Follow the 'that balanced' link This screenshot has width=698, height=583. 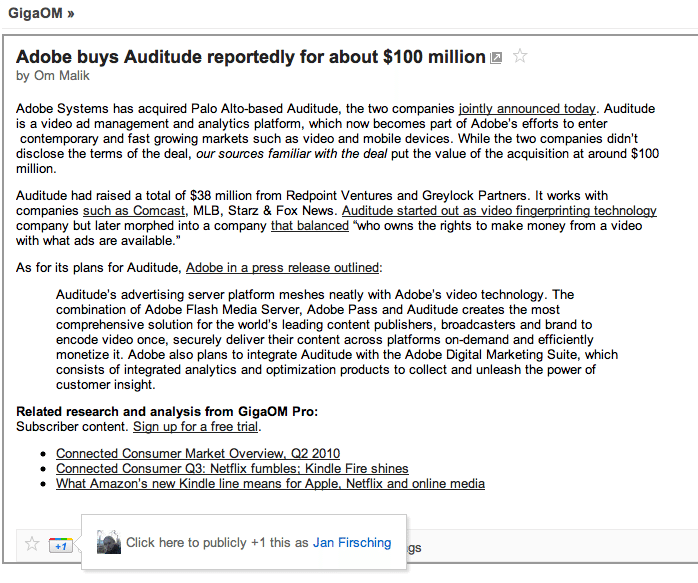310,226
